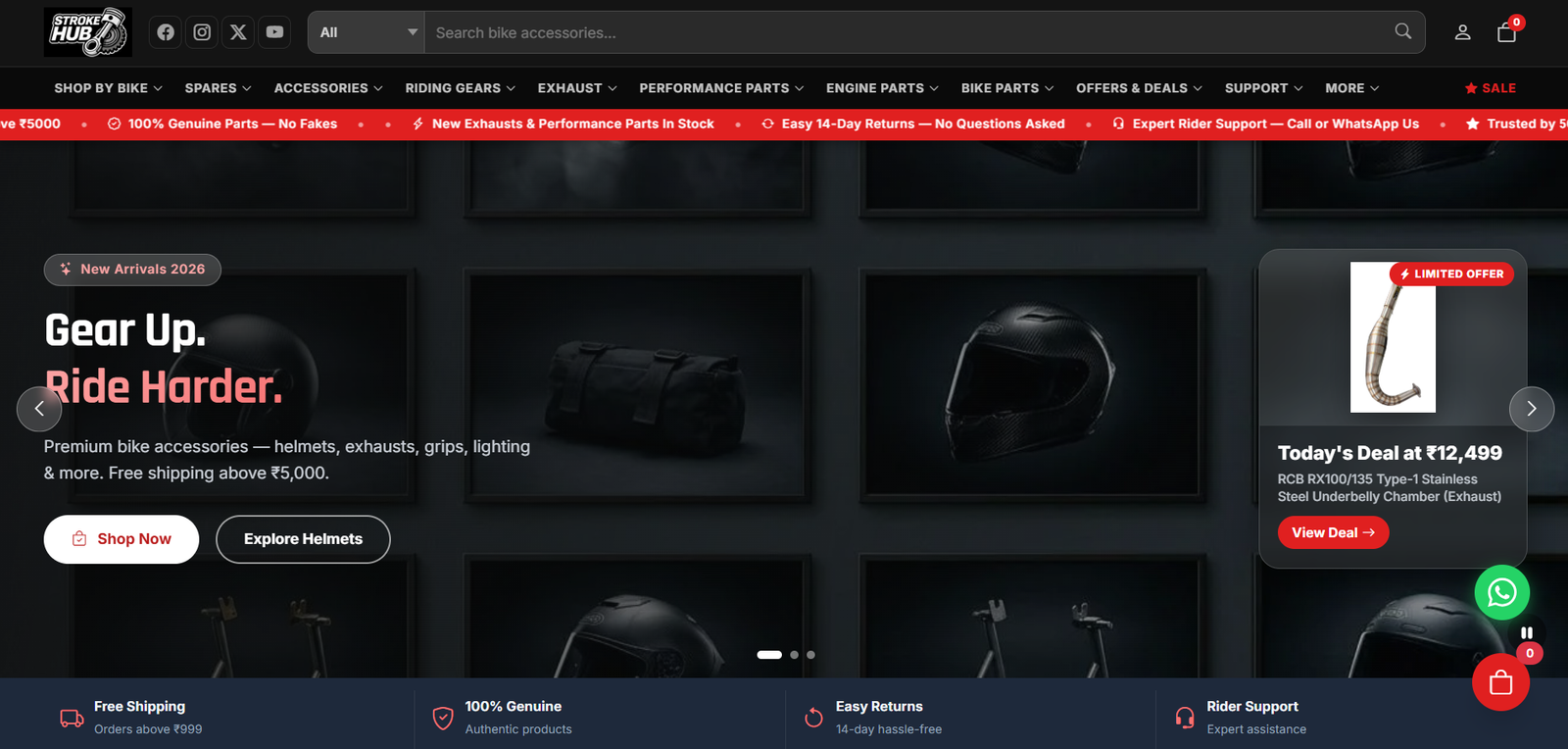This screenshot has width=1568, height=749.
Task: Go to previous hero slide arrow
Action: (39, 409)
